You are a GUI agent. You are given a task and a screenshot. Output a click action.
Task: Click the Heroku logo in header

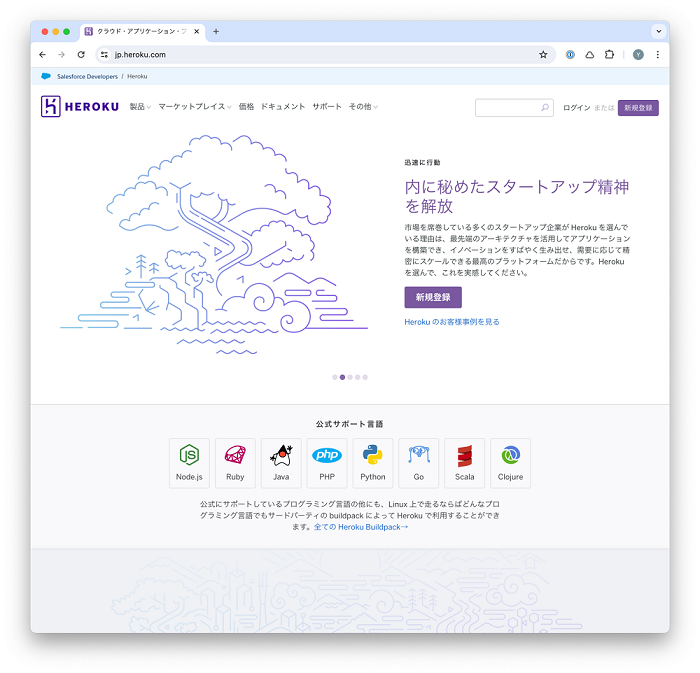pyautogui.click(x=80, y=106)
